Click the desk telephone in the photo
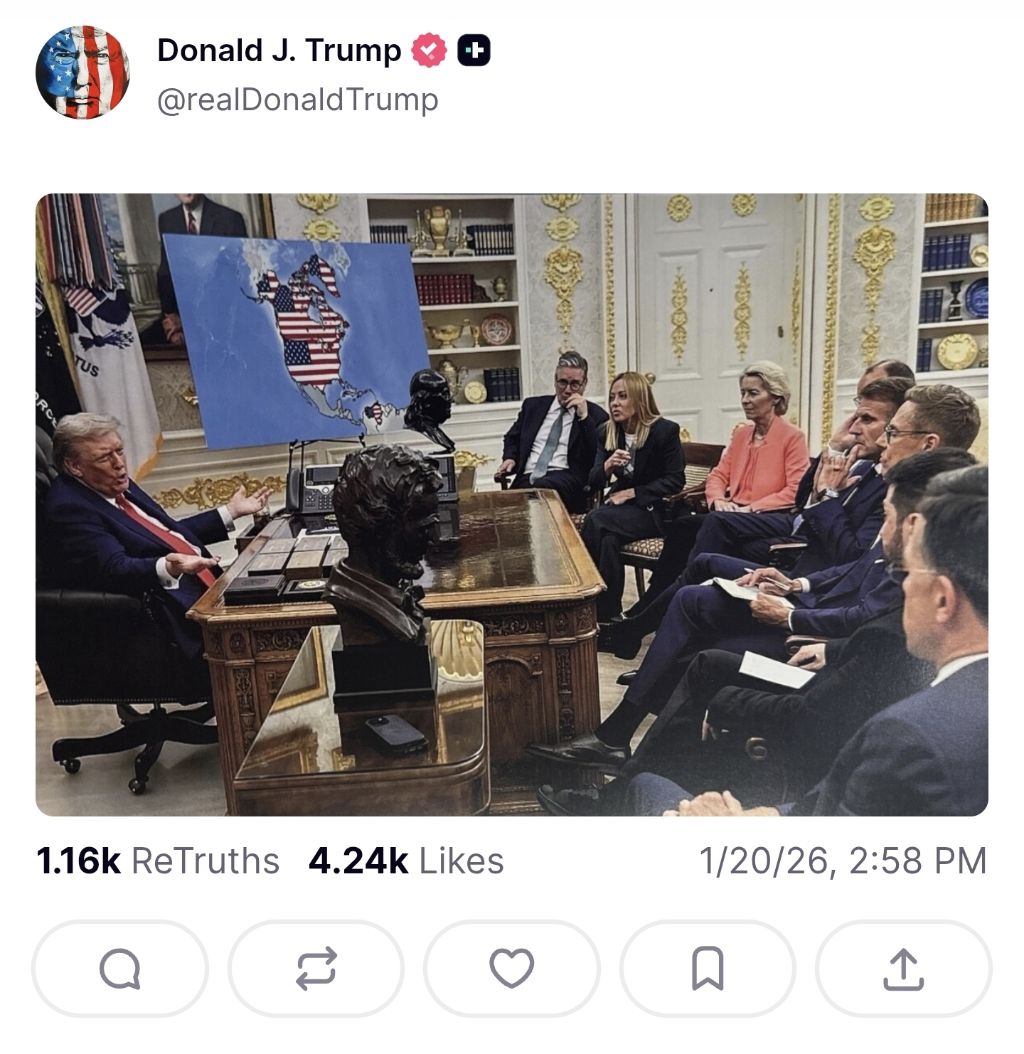The height and width of the screenshot is (1054, 1024). [x=313, y=489]
